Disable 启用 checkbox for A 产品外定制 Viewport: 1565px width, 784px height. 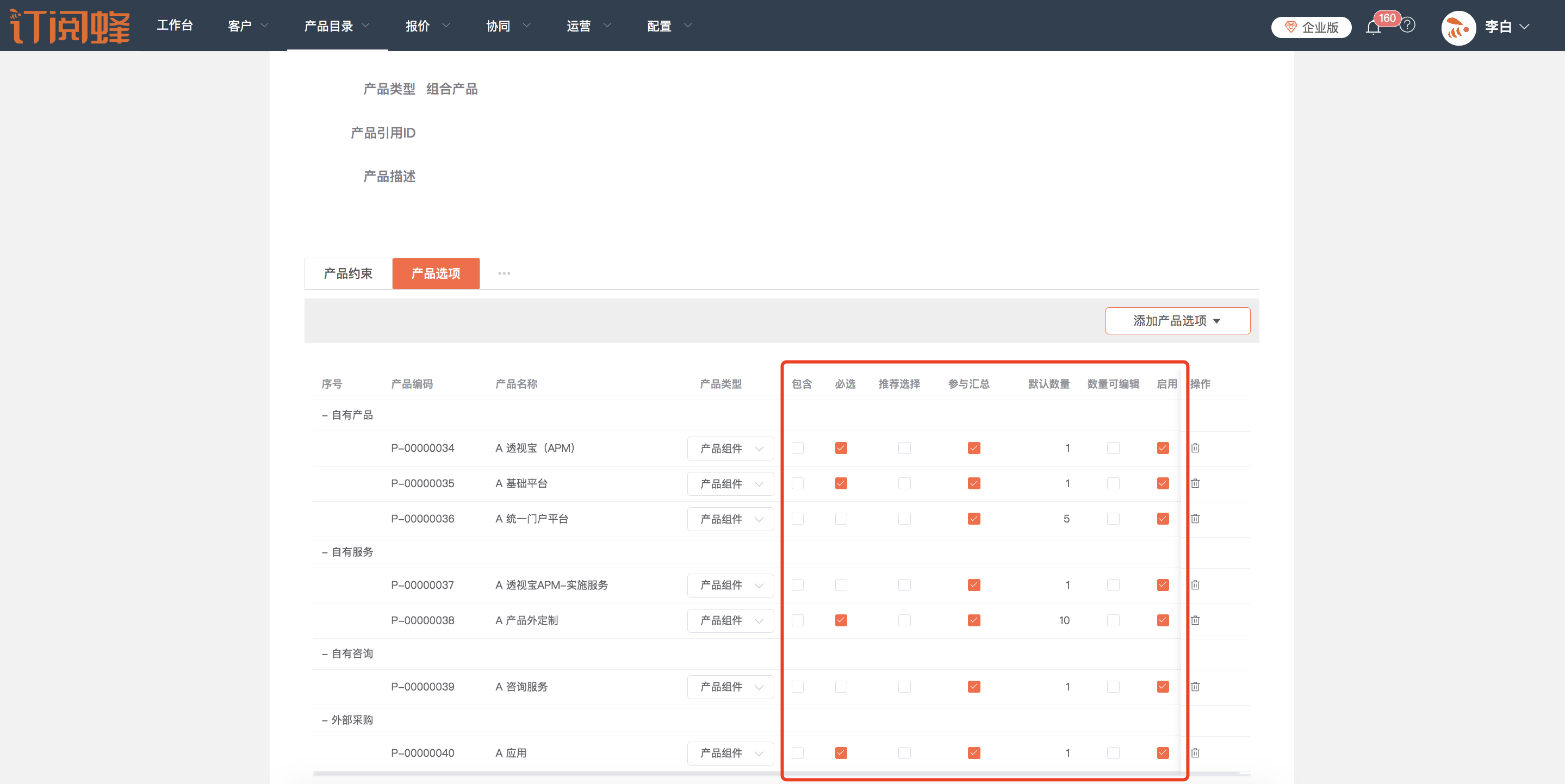pyautogui.click(x=1163, y=621)
